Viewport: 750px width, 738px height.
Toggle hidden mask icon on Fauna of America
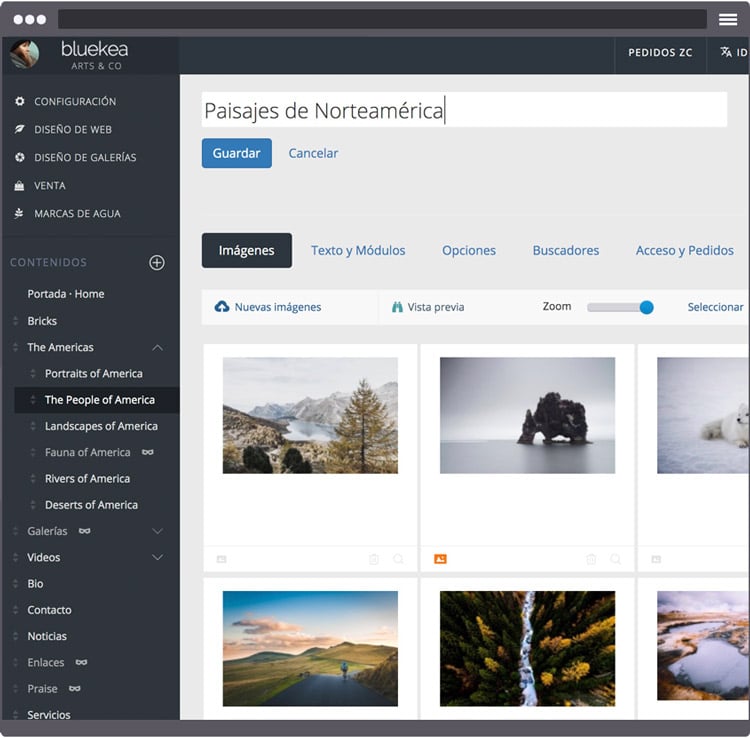pyautogui.click(x=148, y=452)
